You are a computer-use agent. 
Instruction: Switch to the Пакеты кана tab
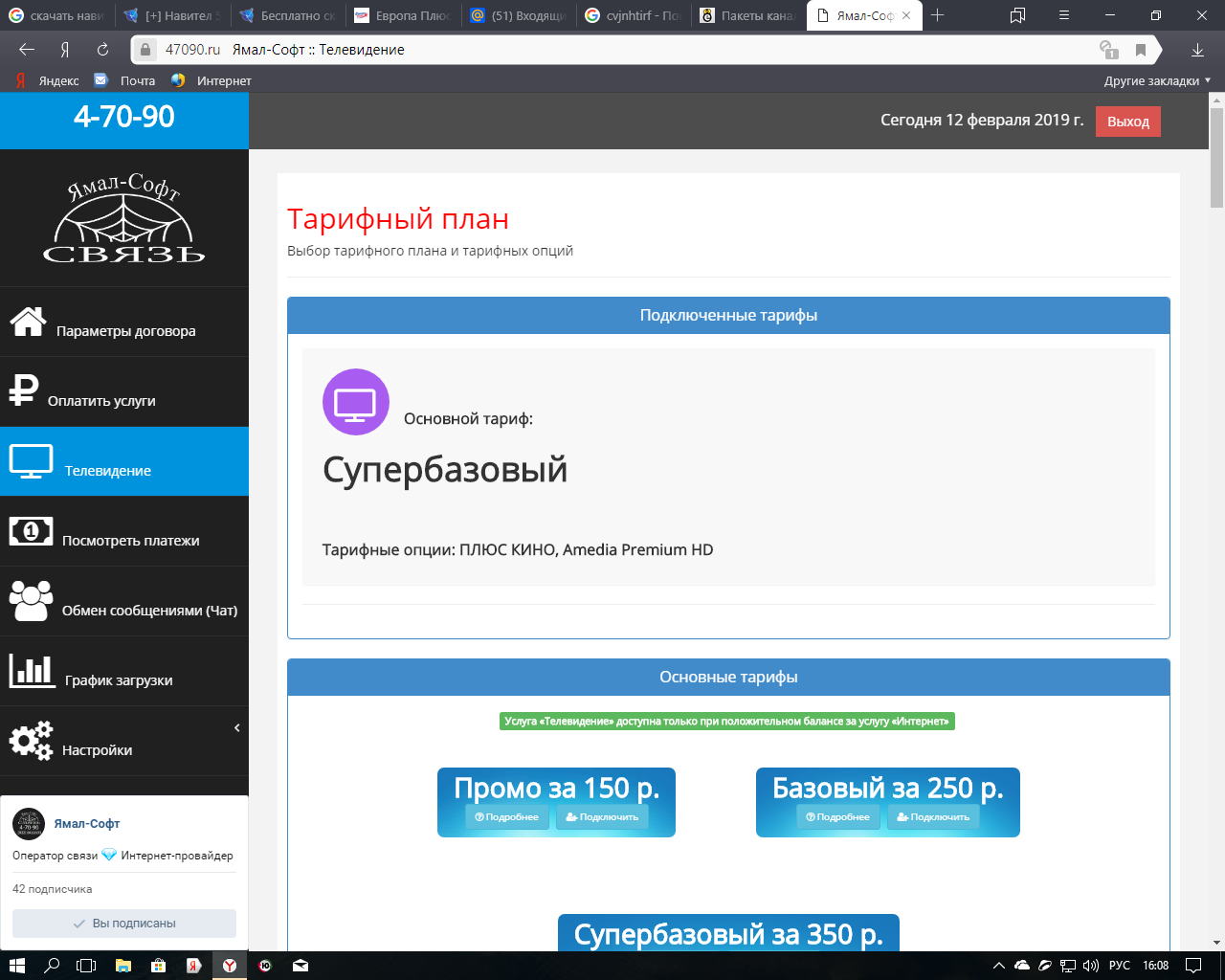click(x=748, y=15)
